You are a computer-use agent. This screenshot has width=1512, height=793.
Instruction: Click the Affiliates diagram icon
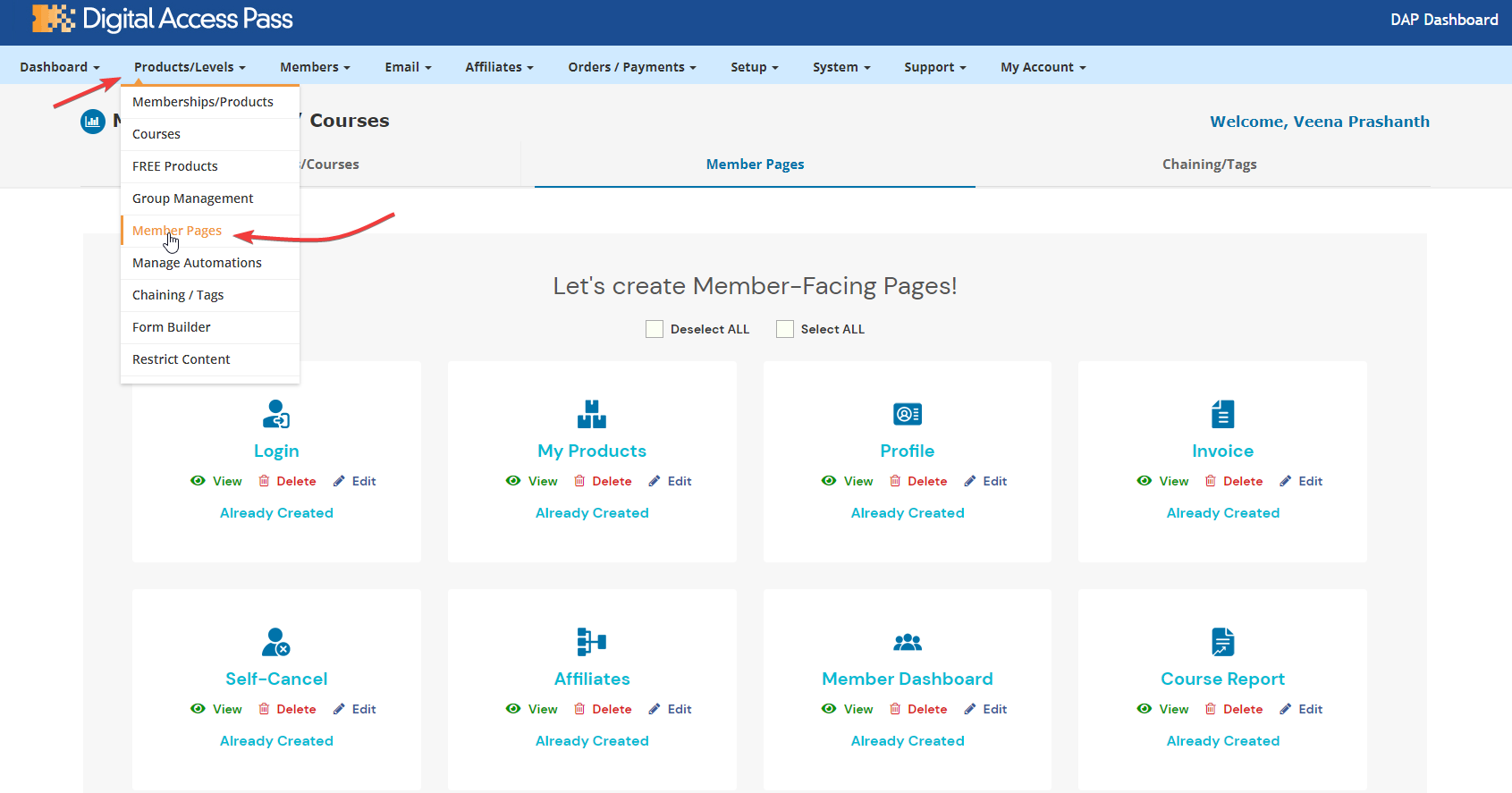[x=591, y=642]
